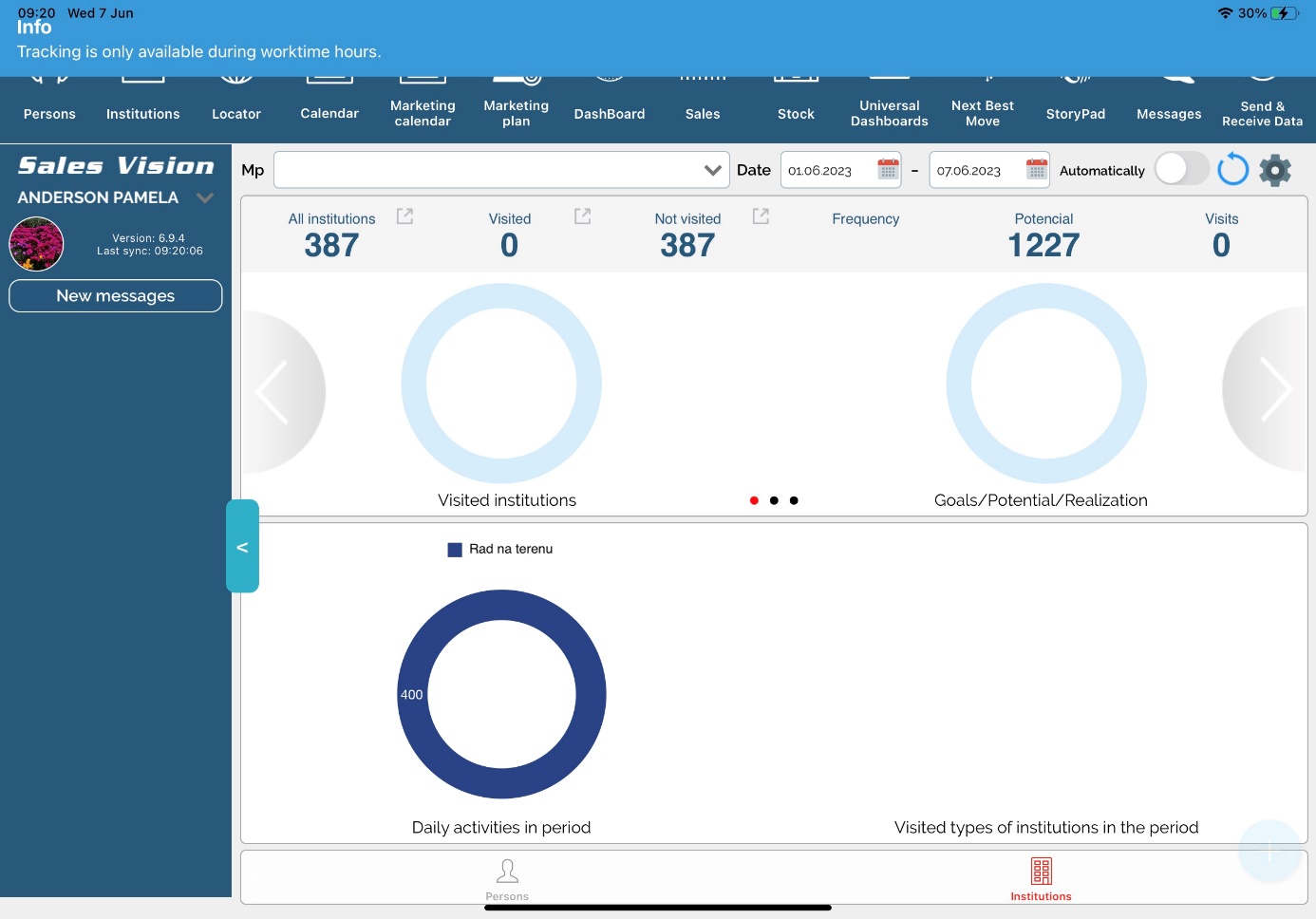Viewport: 1316px width, 919px height.
Task: Open the Visited list export icon
Action: (583, 216)
